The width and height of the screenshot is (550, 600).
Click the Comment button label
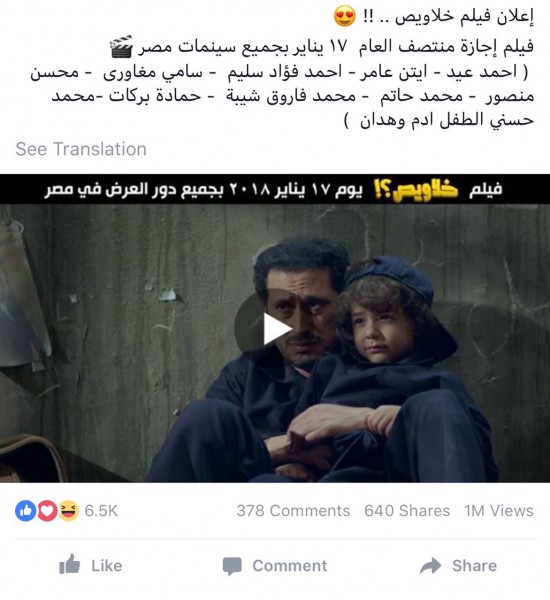[290, 566]
